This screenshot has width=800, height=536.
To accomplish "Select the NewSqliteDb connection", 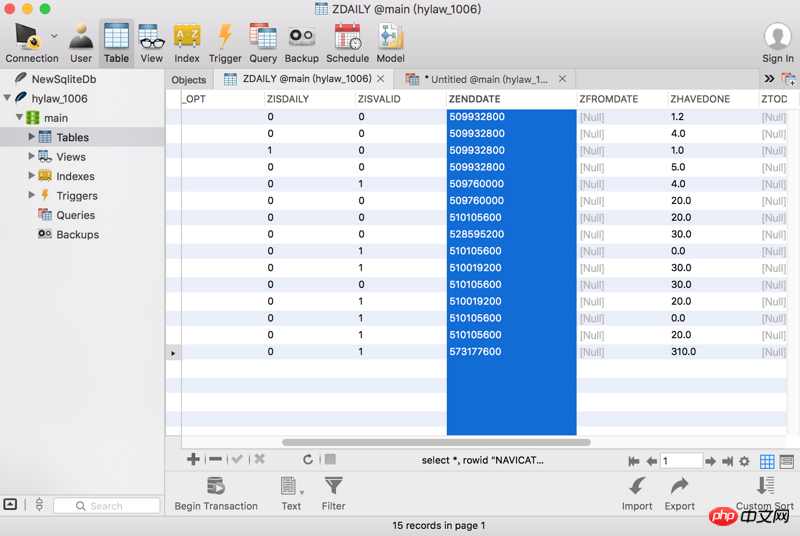I will [x=64, y=79].
